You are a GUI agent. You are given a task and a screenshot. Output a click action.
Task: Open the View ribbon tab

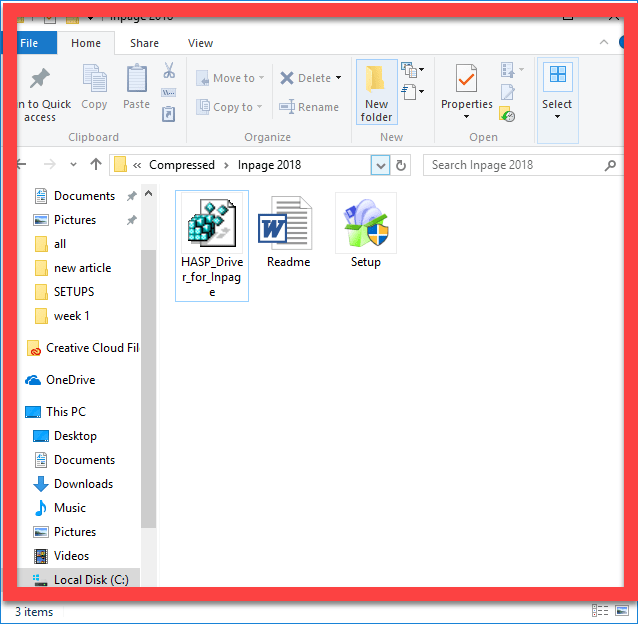coord(200,43)
